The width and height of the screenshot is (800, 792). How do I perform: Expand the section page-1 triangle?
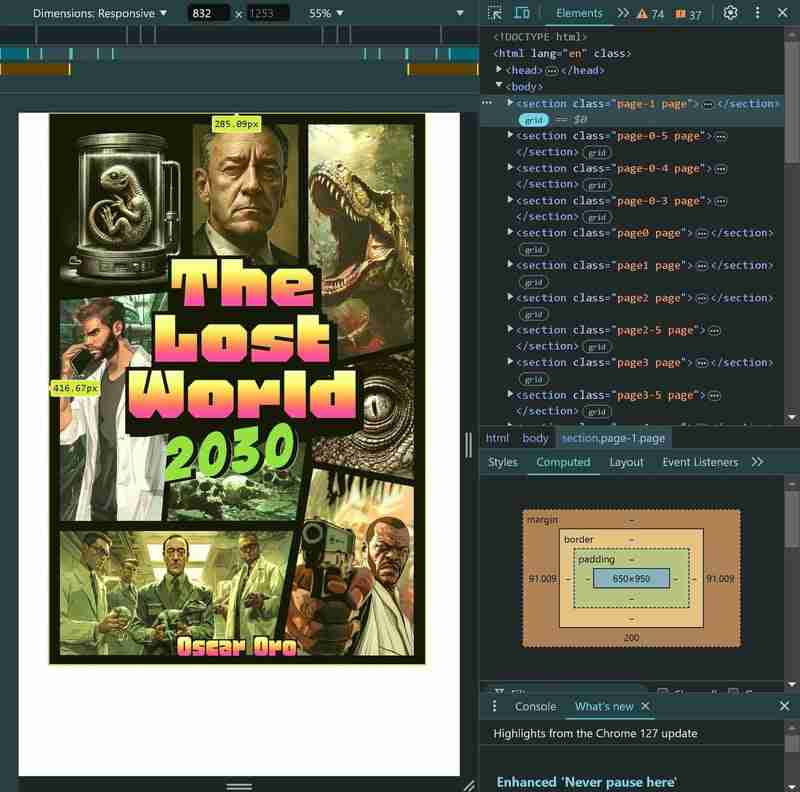(x=509, y=103)
